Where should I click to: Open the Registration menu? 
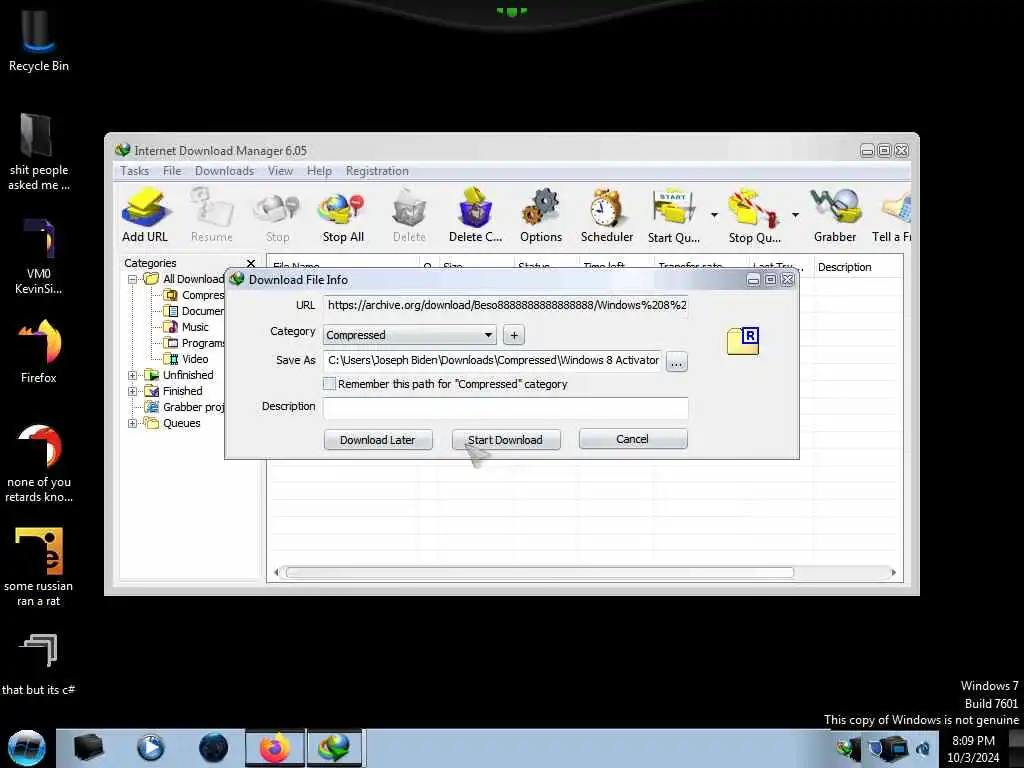(x=377, y=170)
